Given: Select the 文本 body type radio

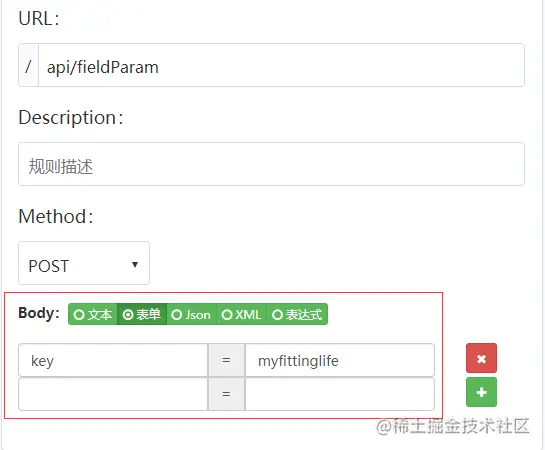Looking at the screenshot, I should tap(93, 314).
